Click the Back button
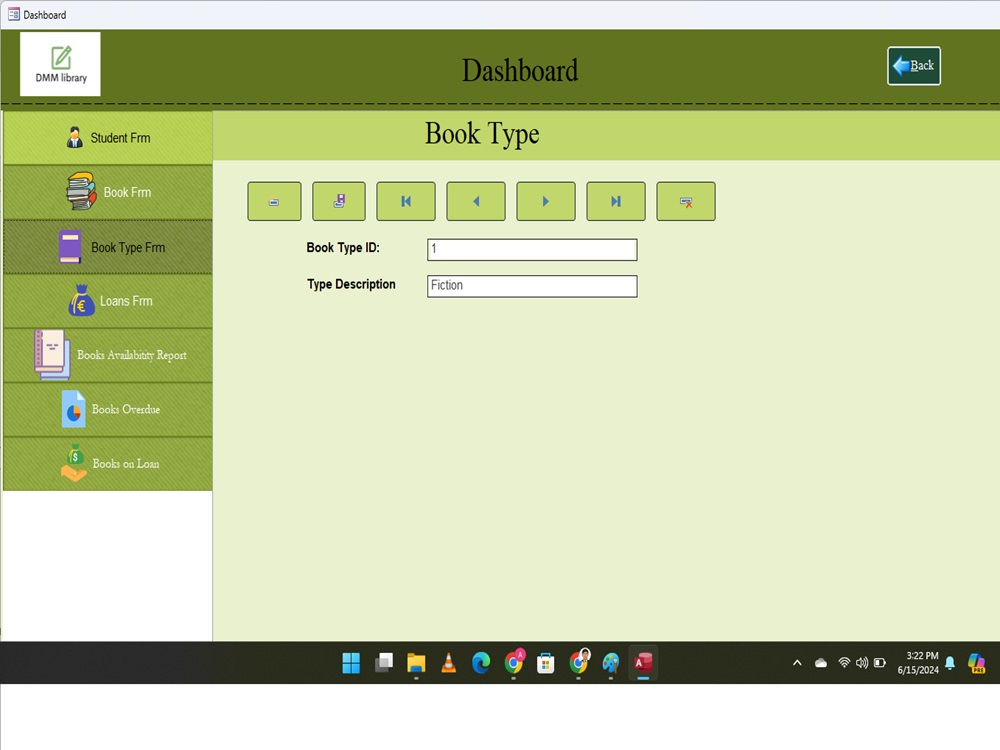Viewport: 1000px width, 750px height. tap(913, 66)
